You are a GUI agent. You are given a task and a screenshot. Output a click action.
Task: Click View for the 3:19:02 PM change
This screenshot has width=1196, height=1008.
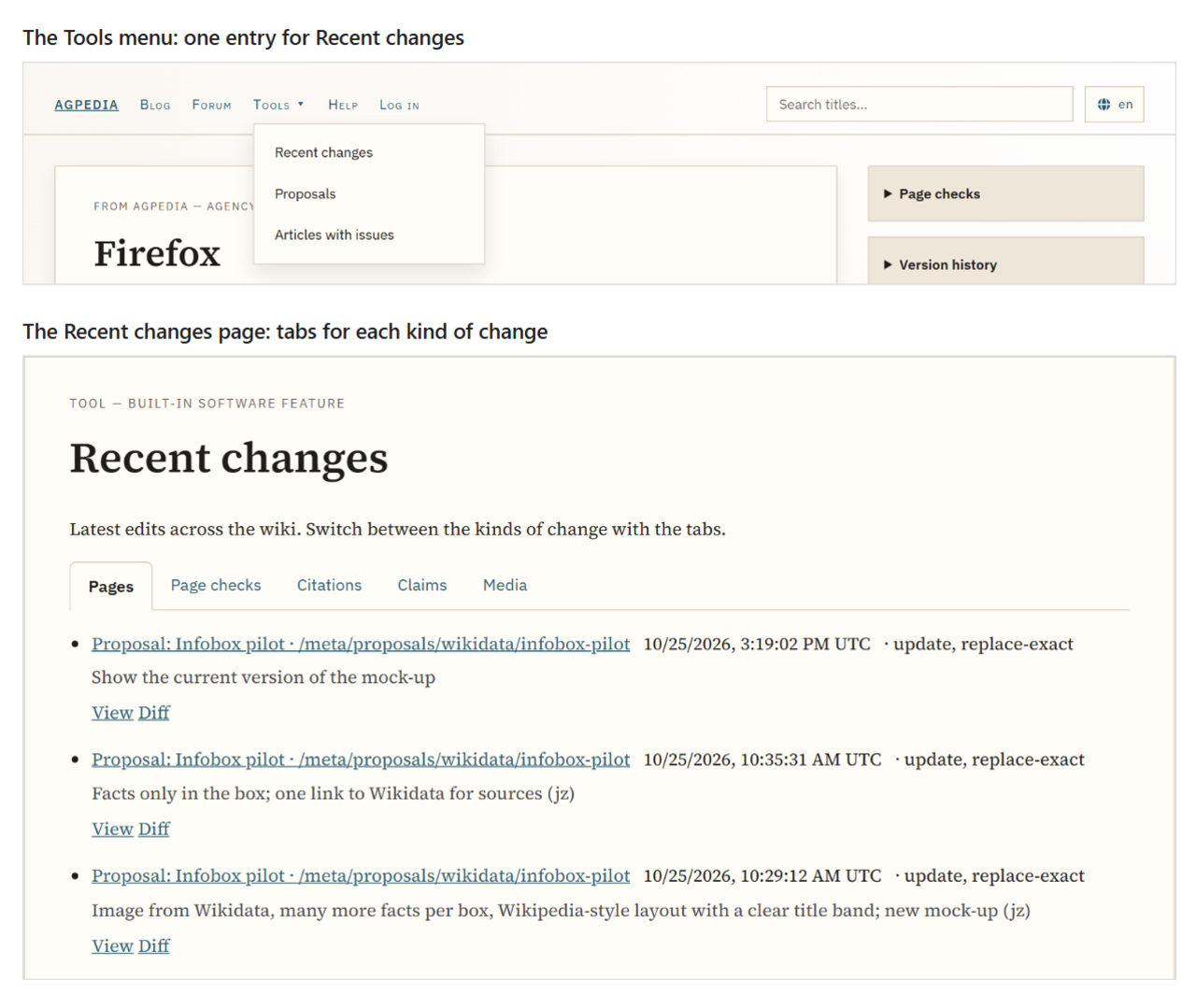pos(112,713)
